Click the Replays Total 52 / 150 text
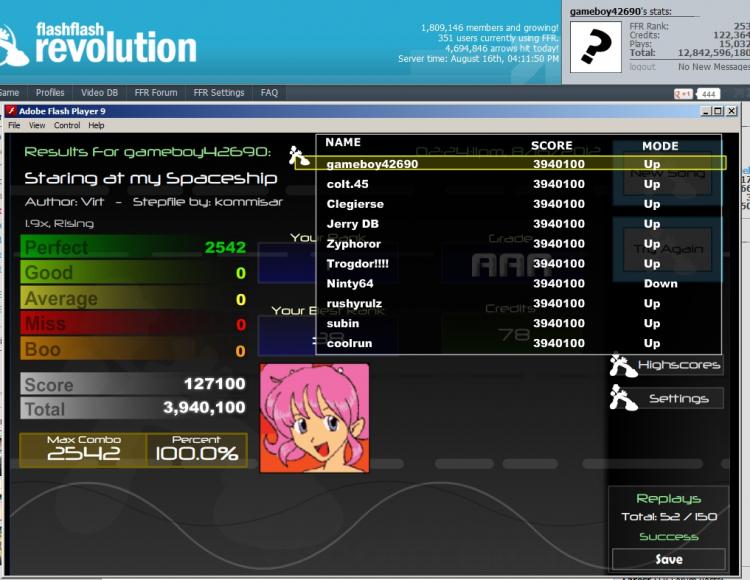The height and width of the screenshot is (580, 750). pos(669,517)
